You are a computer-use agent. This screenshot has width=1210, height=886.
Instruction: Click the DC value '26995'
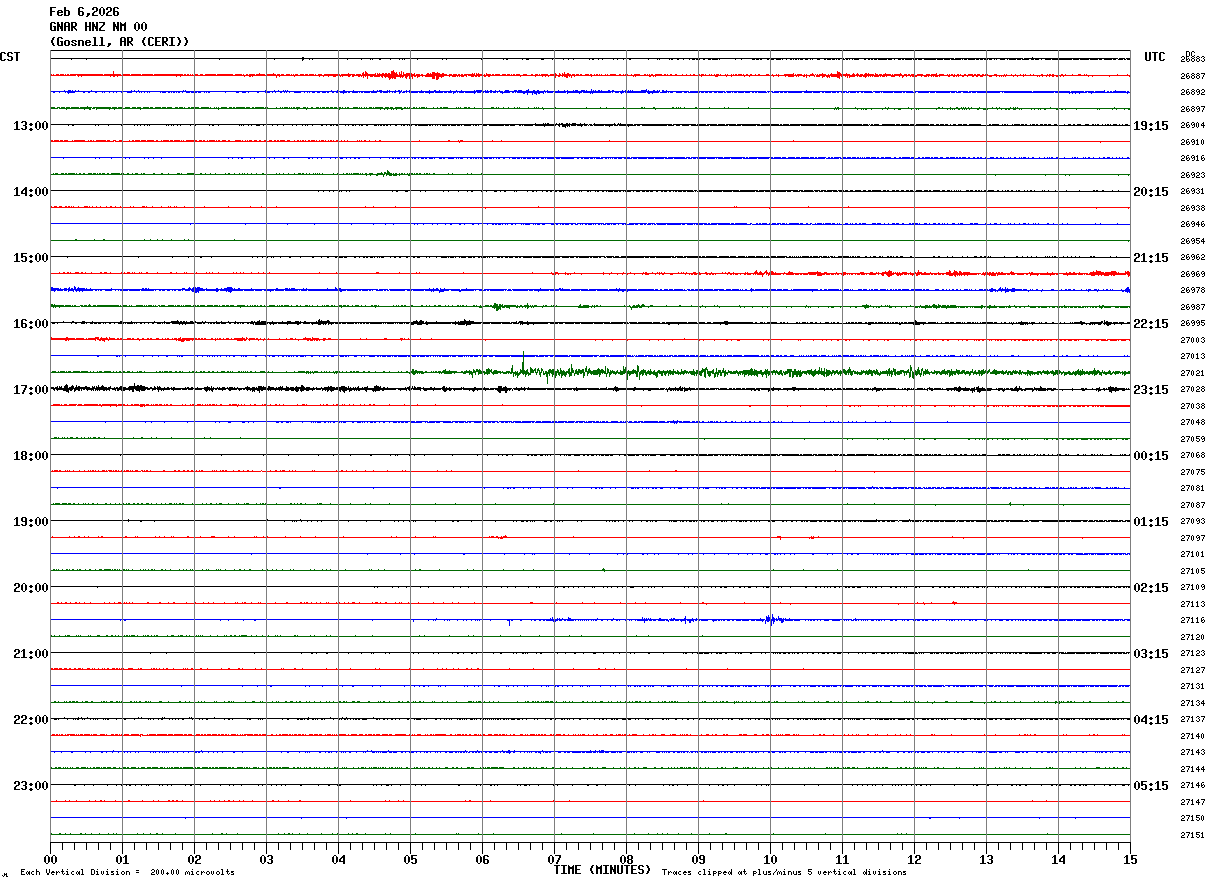click(x=1192, y=323)
